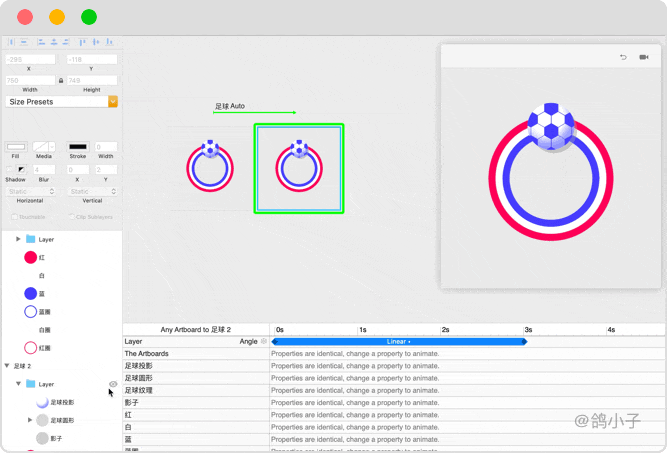The width and height of the screenshot is (667, 453).
Task: Click the 足球投影 layer thumbnail icon
Action: (x=42, y=402)
